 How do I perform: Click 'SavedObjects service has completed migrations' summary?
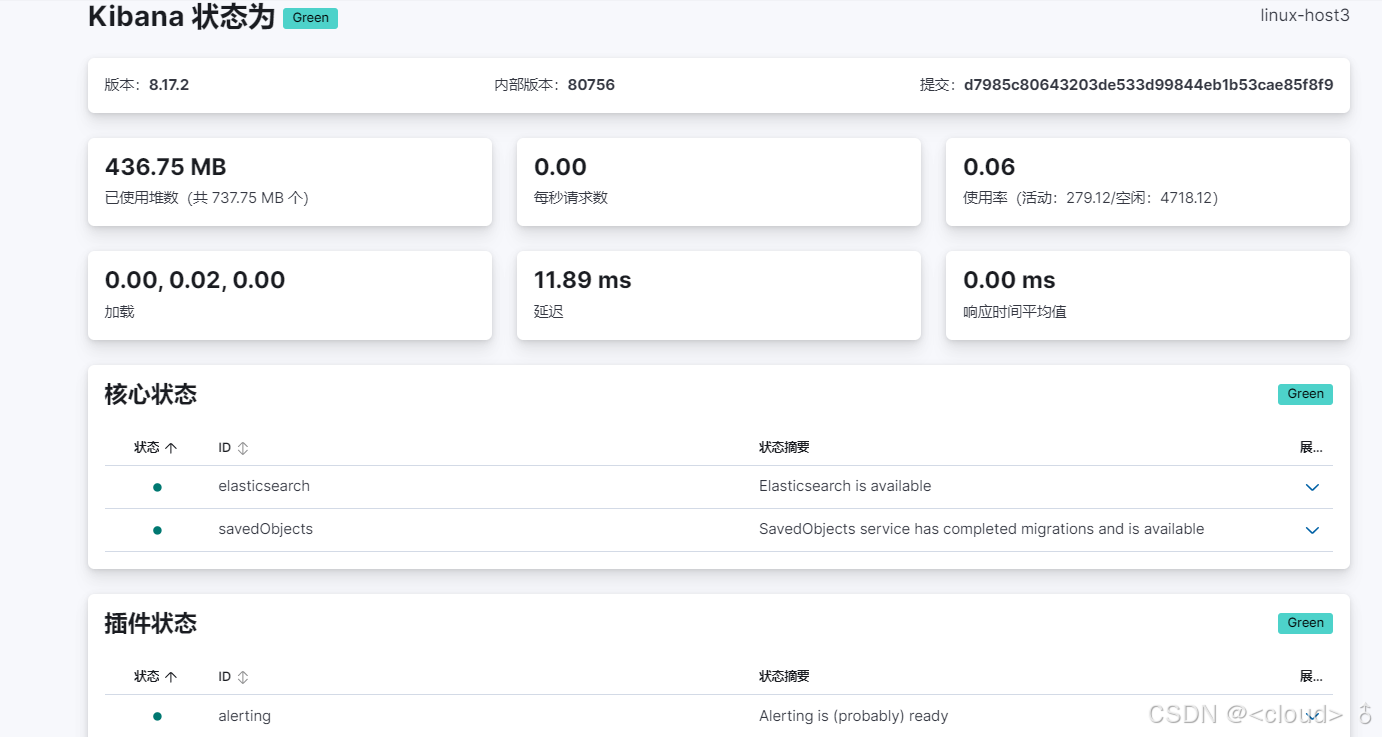[x=981, y=529]
